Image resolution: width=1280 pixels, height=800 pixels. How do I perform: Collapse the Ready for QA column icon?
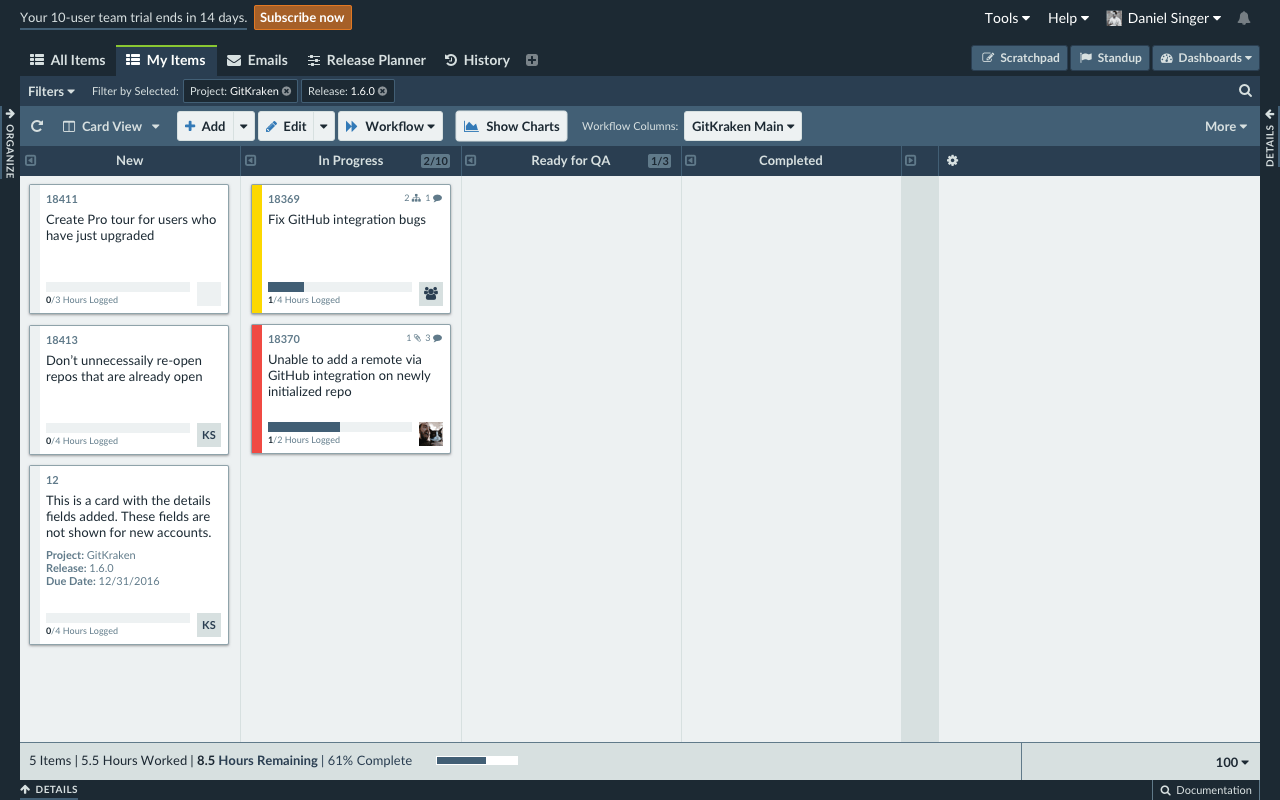point(470,160)
